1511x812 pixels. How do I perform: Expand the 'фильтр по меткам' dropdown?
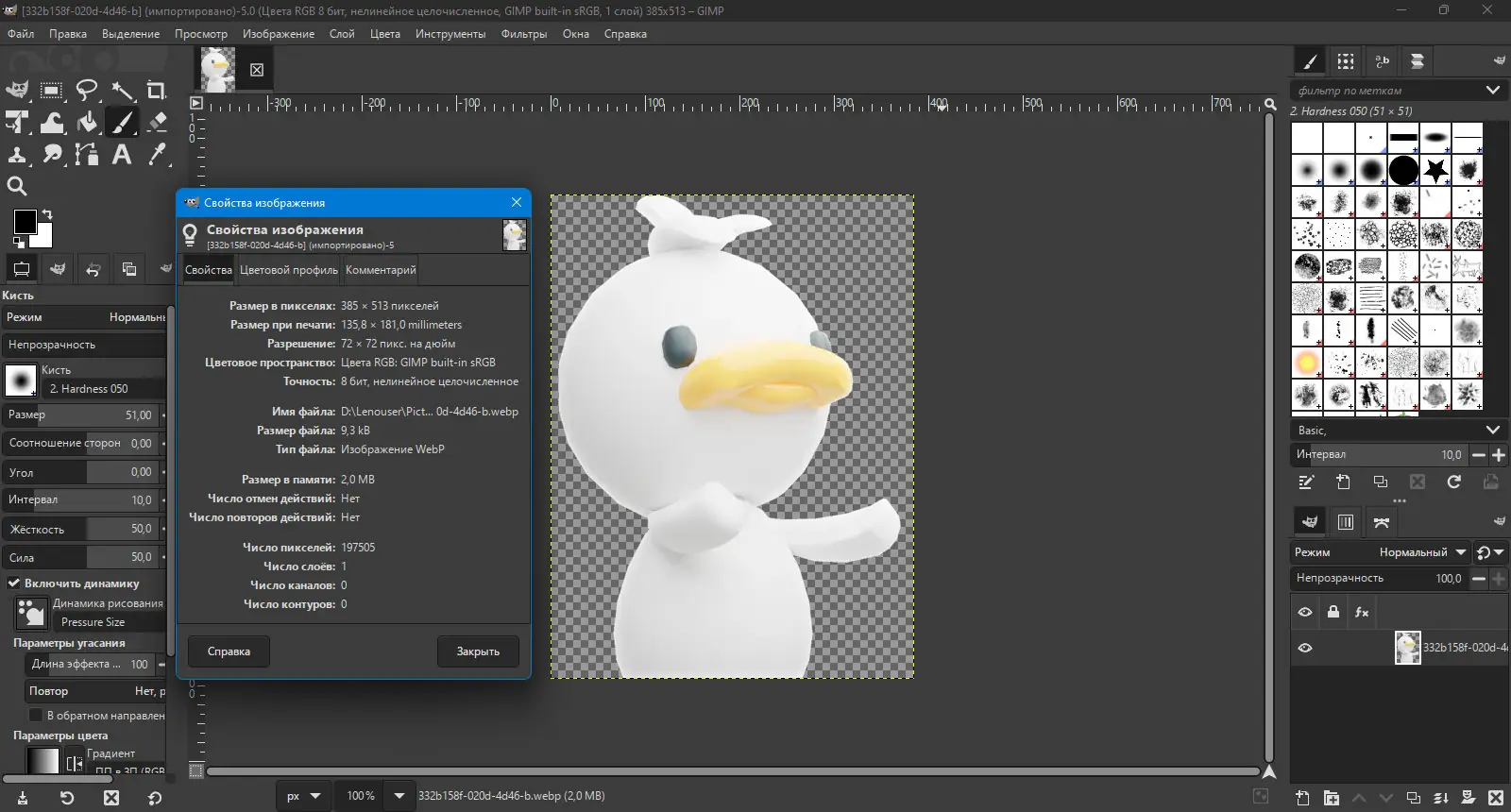click(x=1492, y=91)
